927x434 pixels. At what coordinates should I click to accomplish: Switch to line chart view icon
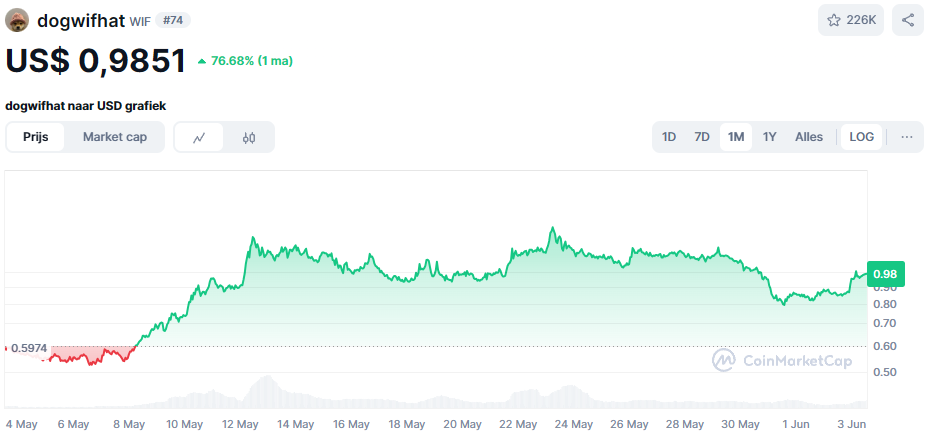tap(199, 137)
